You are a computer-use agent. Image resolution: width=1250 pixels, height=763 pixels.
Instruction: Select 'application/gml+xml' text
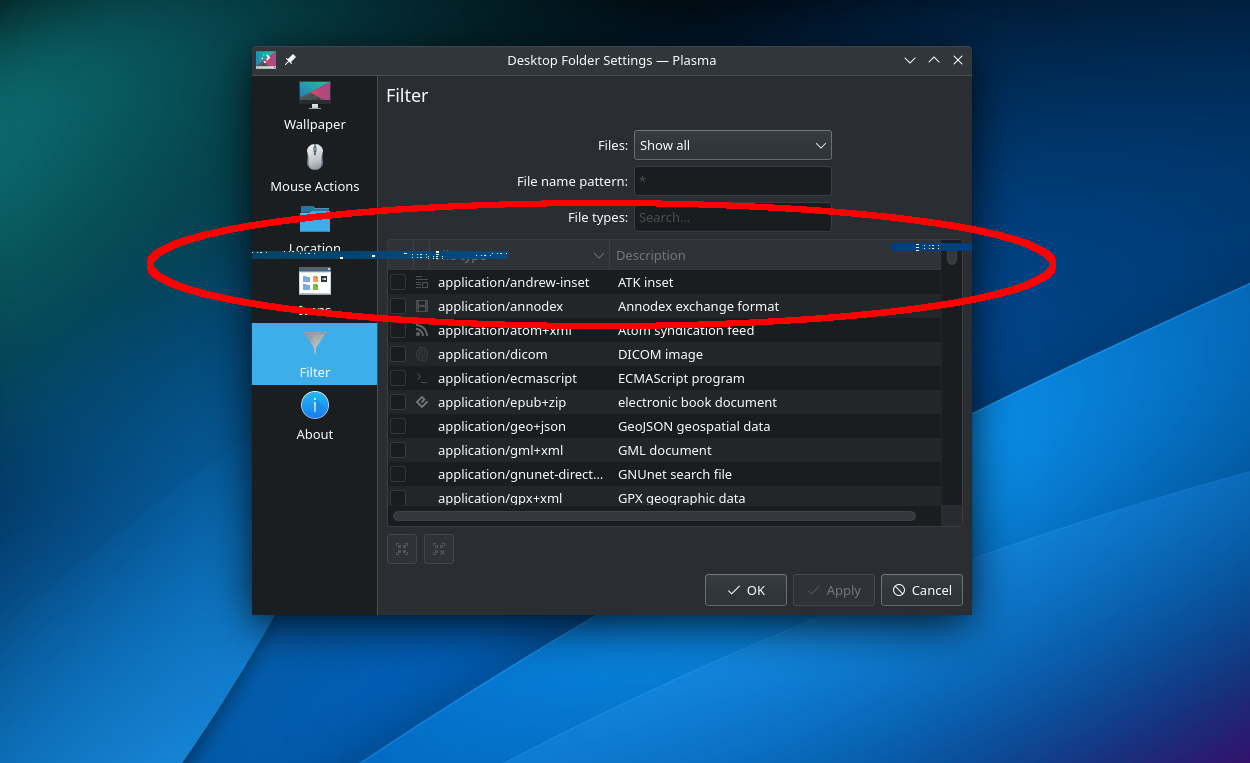pos(500,450)
